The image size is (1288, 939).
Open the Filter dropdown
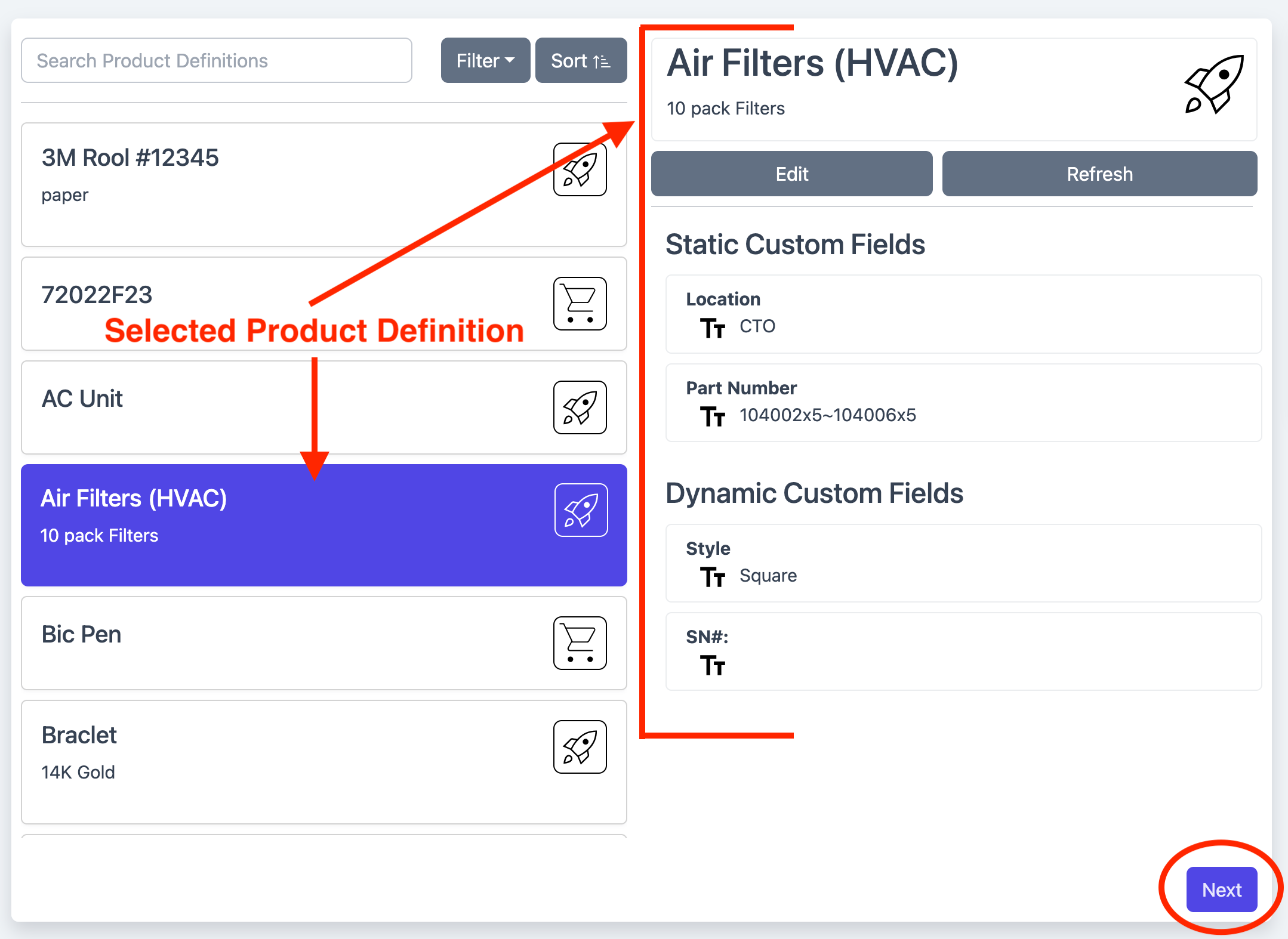click(485, 60)
